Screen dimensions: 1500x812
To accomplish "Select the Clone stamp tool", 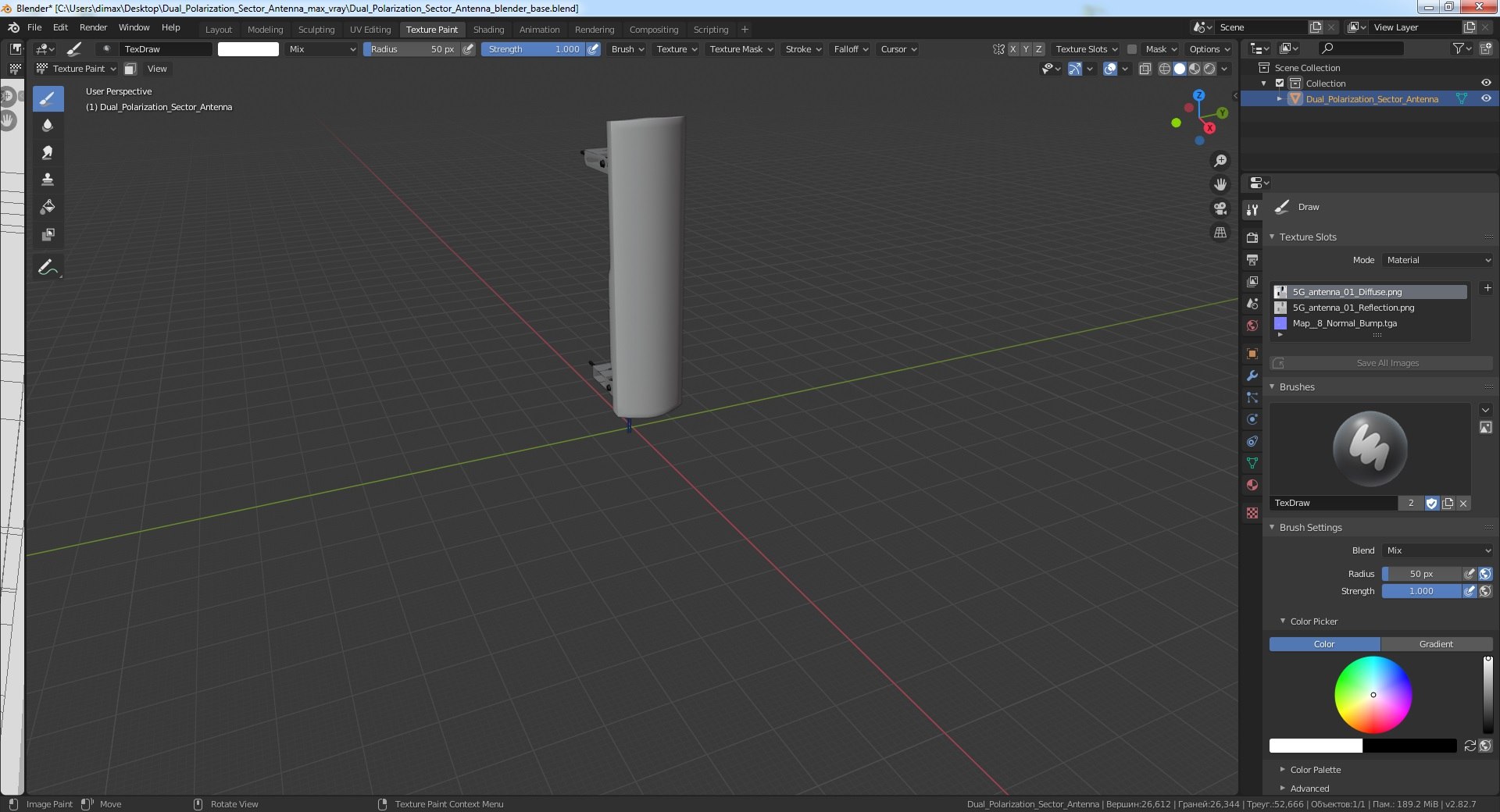I will [48, 180].
